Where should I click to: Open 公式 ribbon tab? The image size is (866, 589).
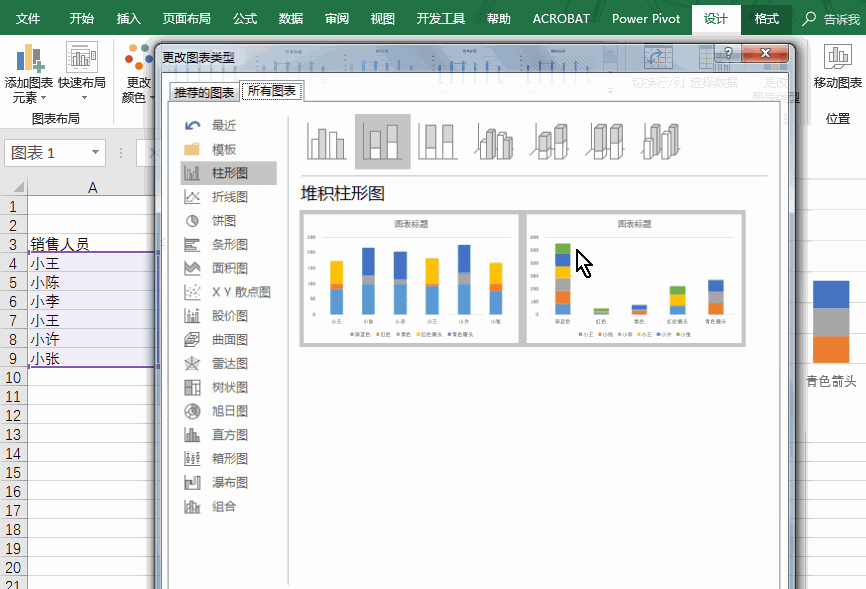[x=245, y=18]
